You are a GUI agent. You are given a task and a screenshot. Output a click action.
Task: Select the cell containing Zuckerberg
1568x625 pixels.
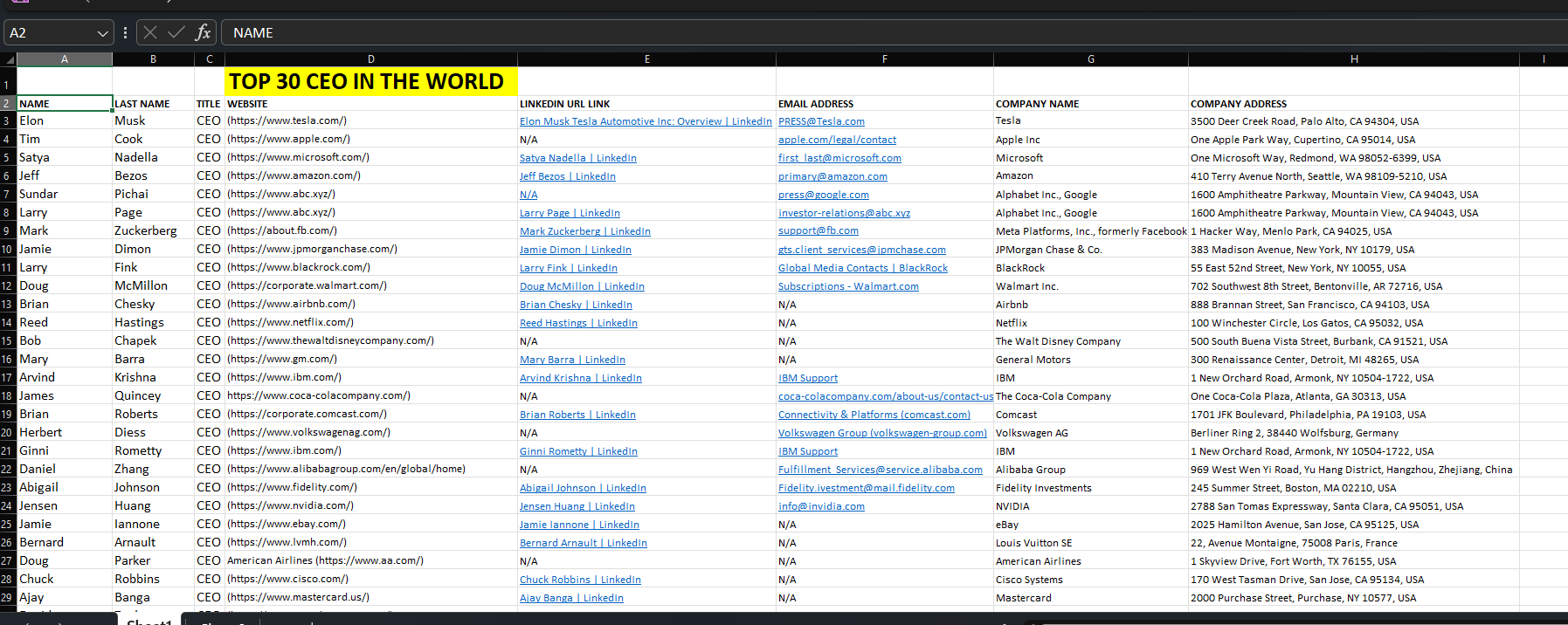[153, 230]
